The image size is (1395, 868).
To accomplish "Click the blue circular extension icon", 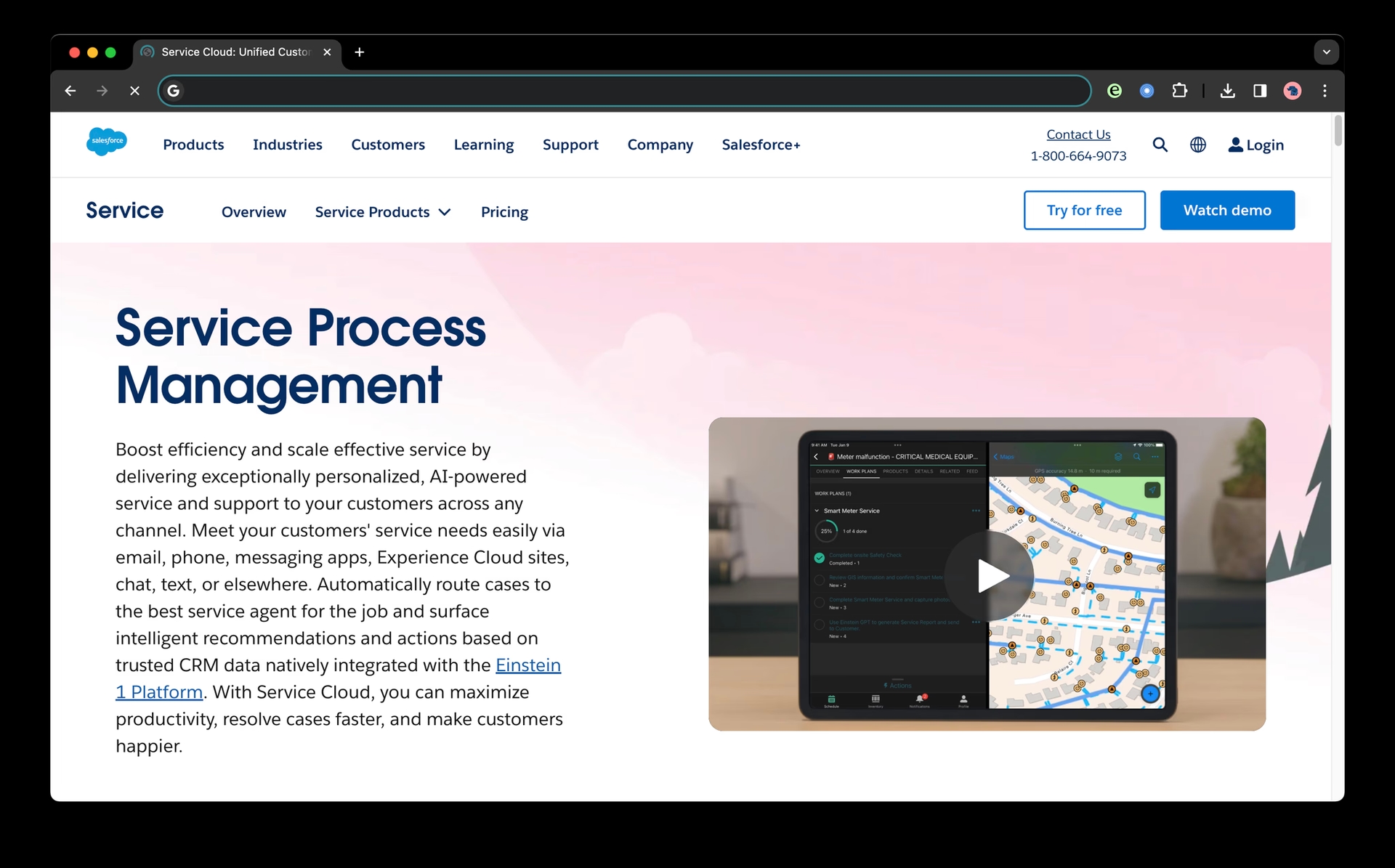I will coord(1147,91).
